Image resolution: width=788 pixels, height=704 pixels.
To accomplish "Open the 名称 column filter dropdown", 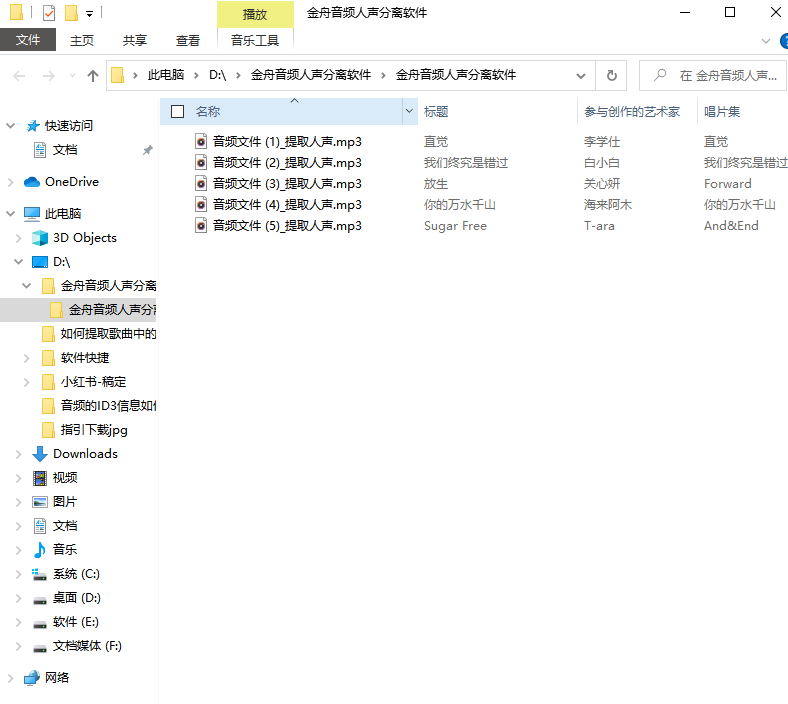I will pos(410,112).
